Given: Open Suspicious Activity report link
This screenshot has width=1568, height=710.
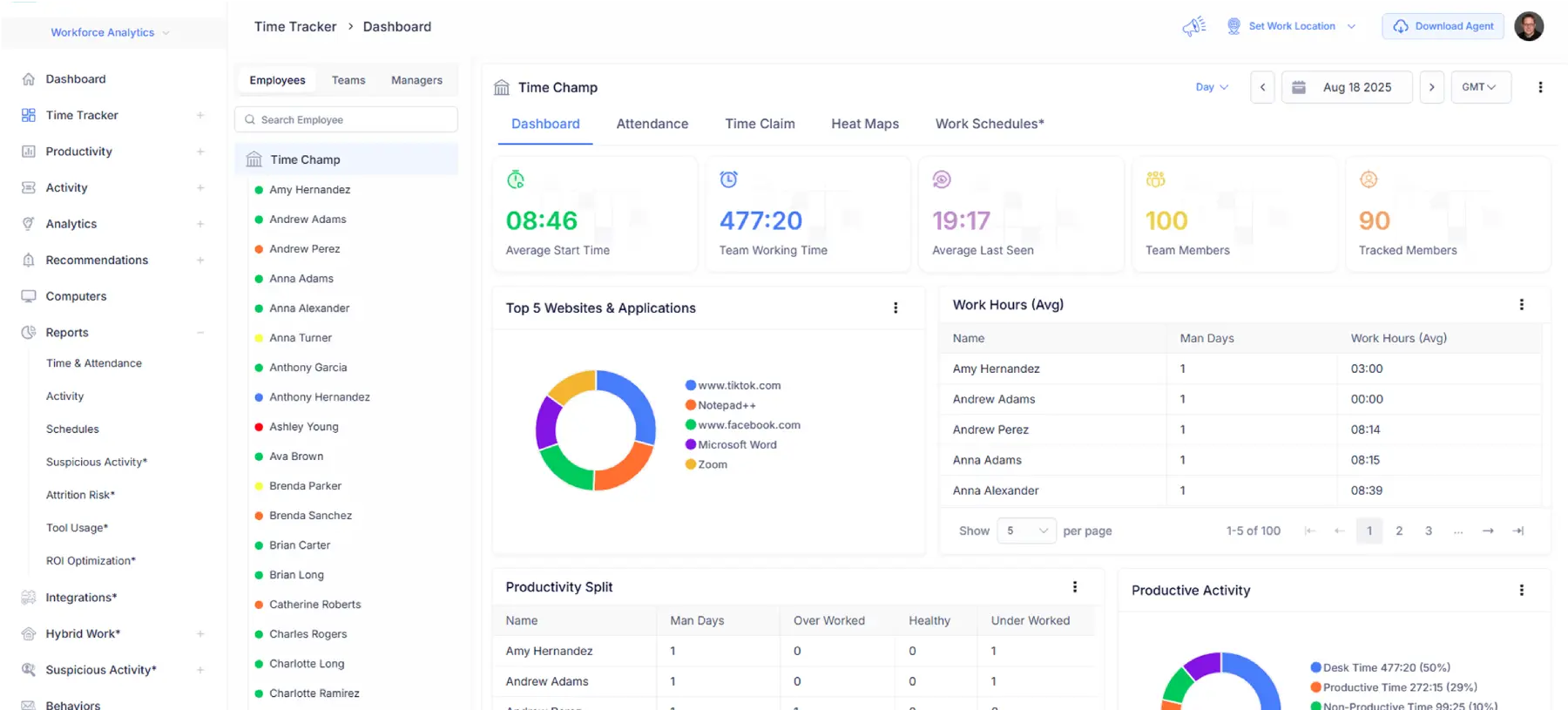Looking at the screenshot, I should coord(97,462).
